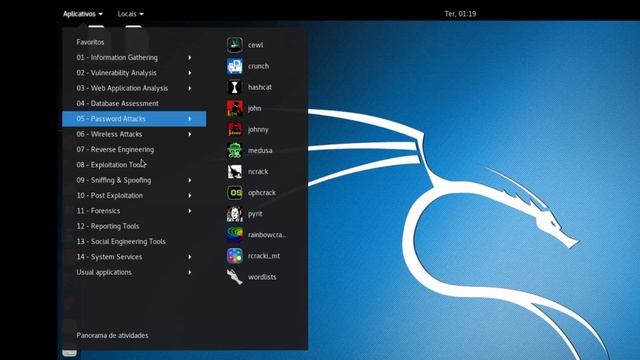Open the crunch tool icon

[x=235, y=66]
